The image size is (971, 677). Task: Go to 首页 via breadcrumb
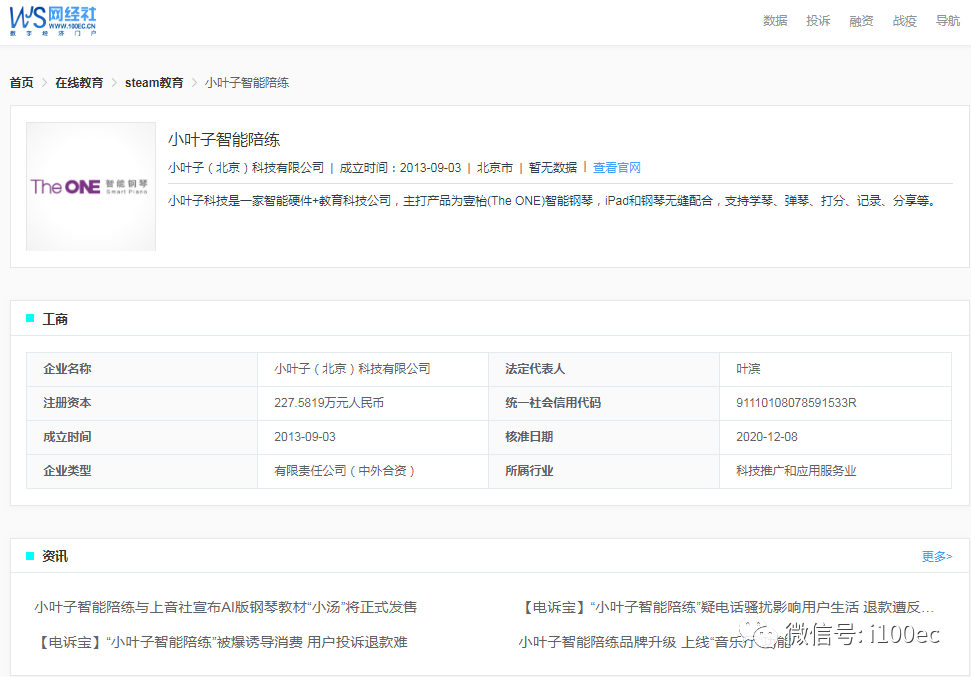pos(21,83)
